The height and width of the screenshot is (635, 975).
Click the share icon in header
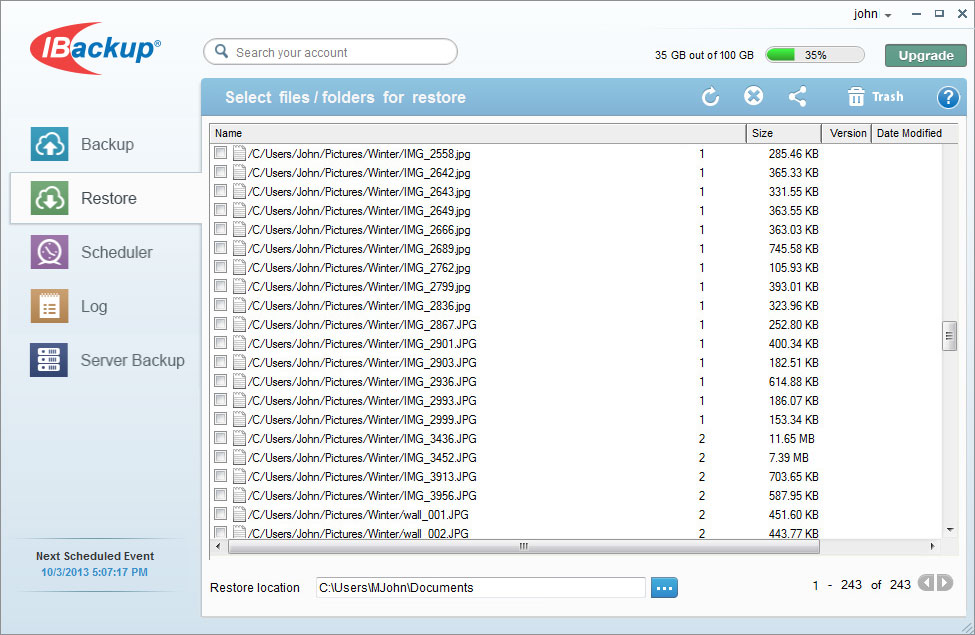pyautogui.click(x=797, y=97)
